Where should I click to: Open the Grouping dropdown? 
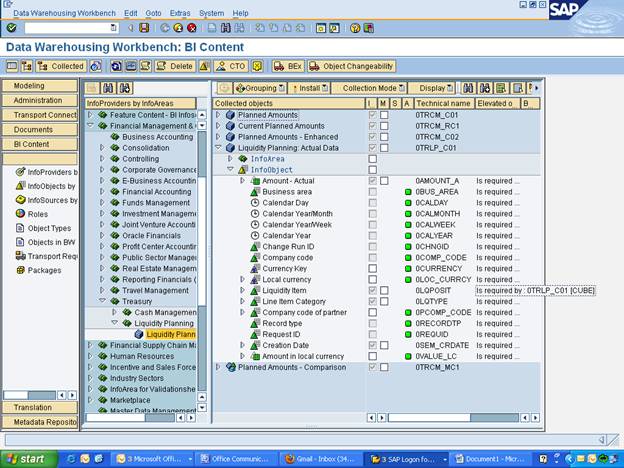tap(260, 88)
